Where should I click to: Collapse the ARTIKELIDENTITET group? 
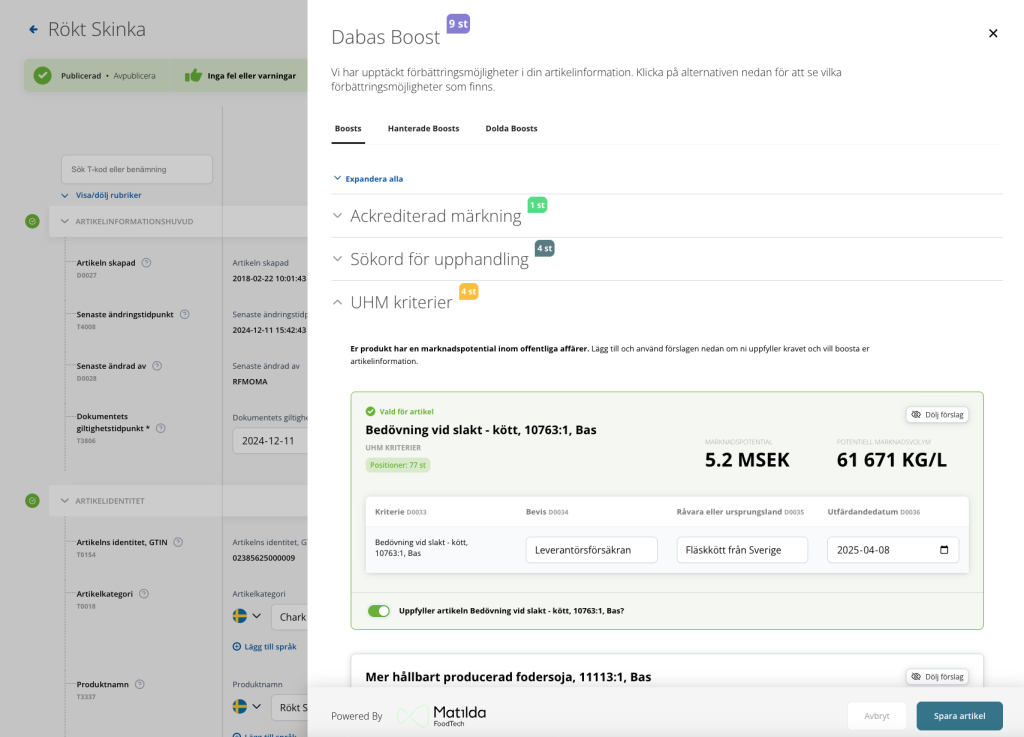tap(65, 501)
